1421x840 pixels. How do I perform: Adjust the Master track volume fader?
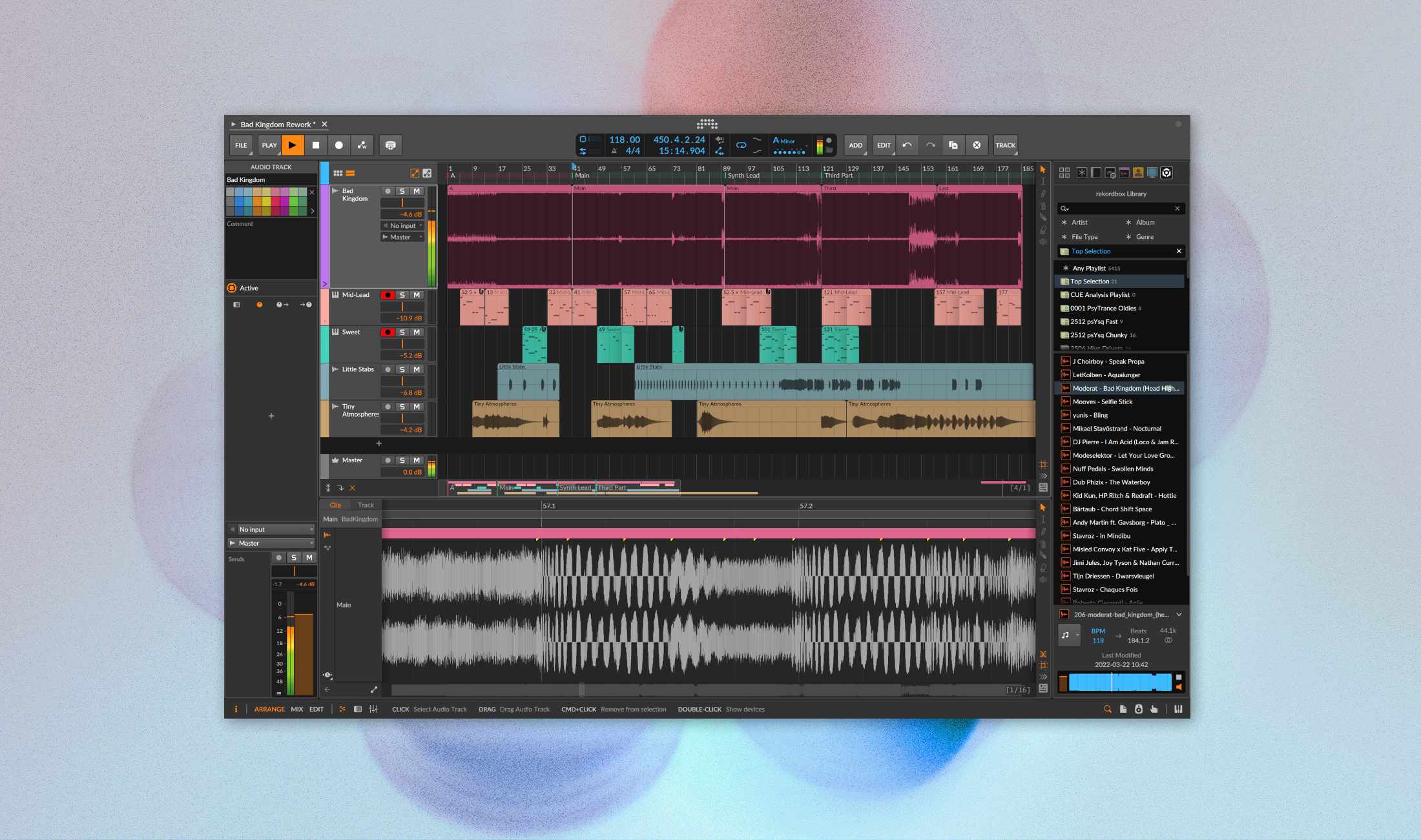coord(402,472)
